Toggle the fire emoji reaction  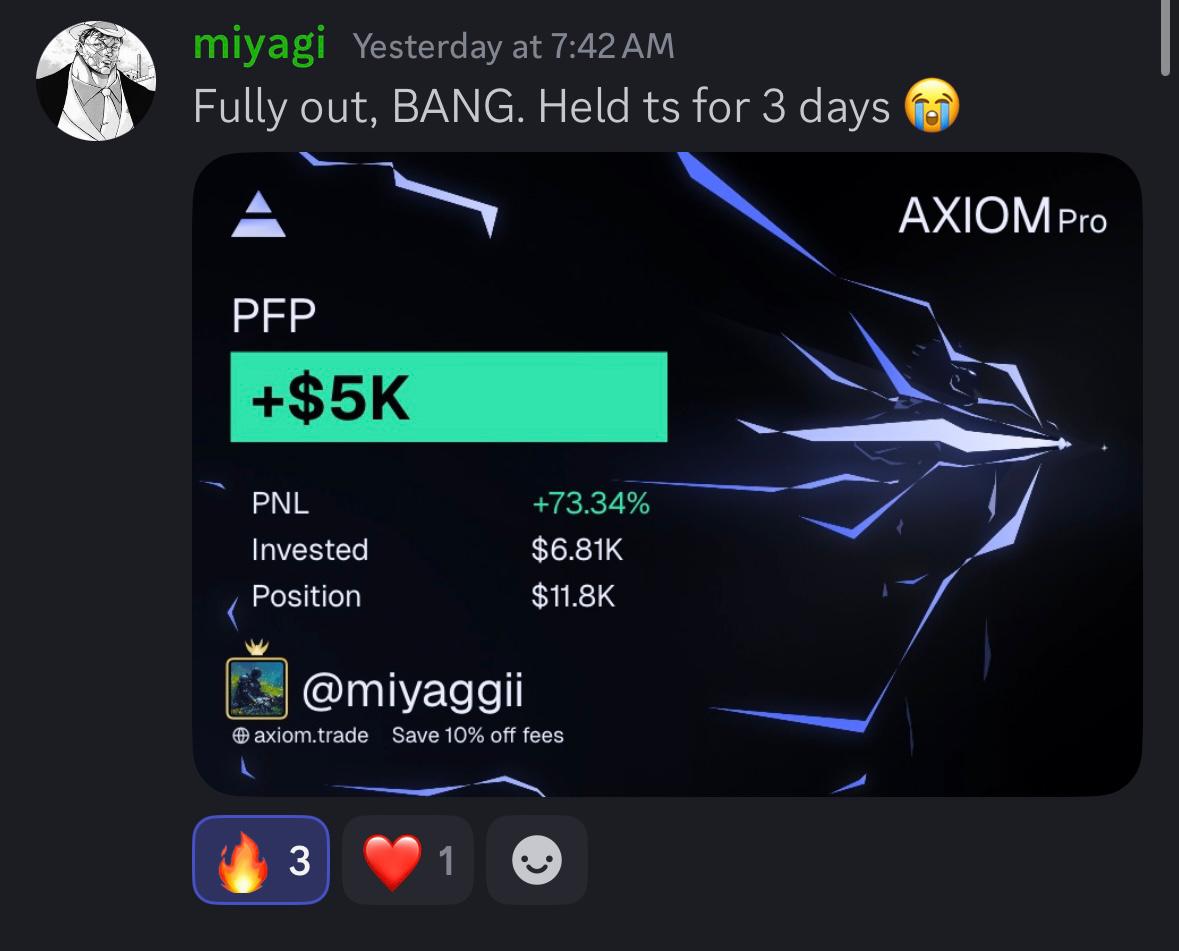tap(261, 859)
